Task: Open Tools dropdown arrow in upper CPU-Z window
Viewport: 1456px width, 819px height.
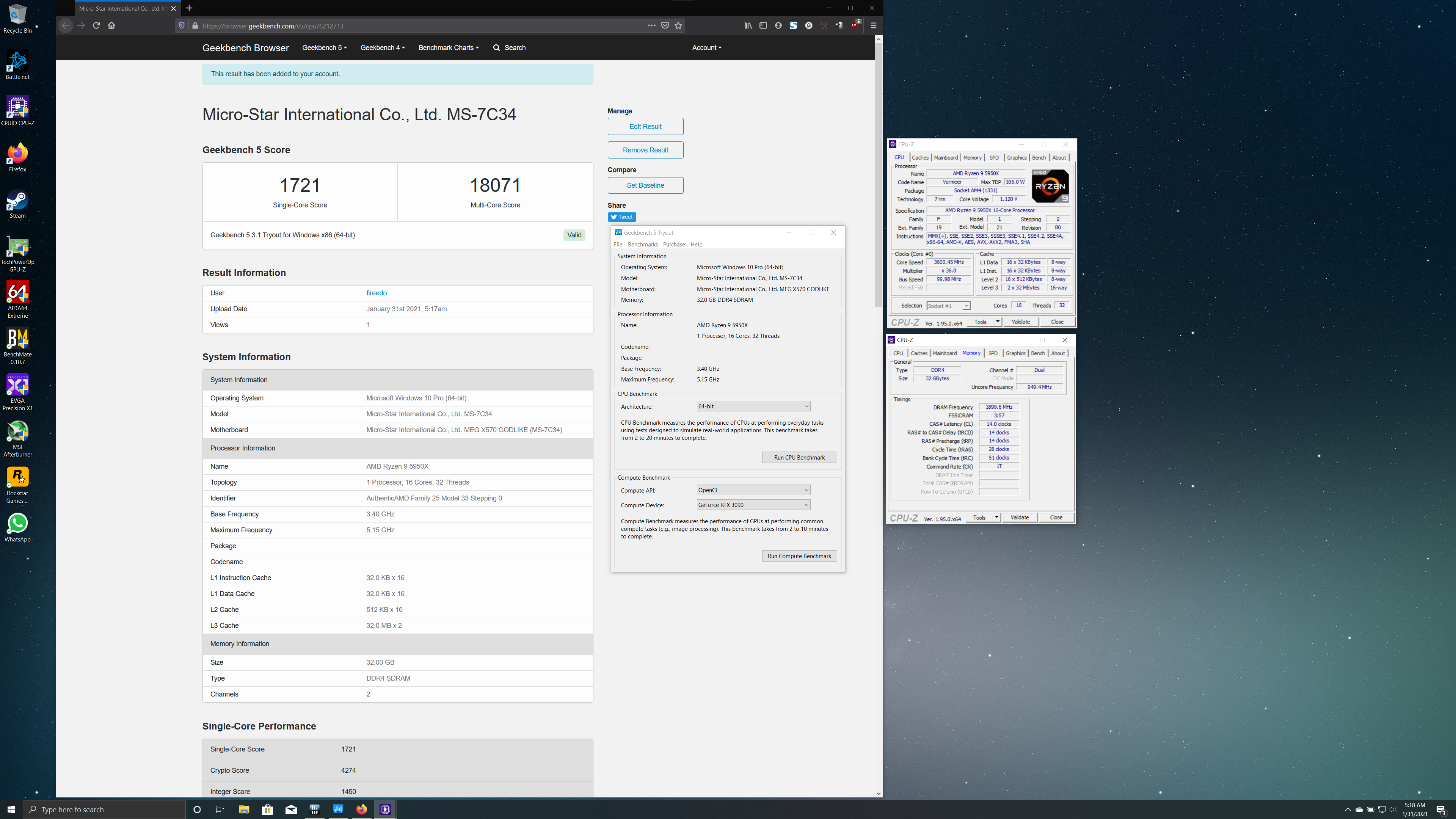Action: (x=998, y=322)
